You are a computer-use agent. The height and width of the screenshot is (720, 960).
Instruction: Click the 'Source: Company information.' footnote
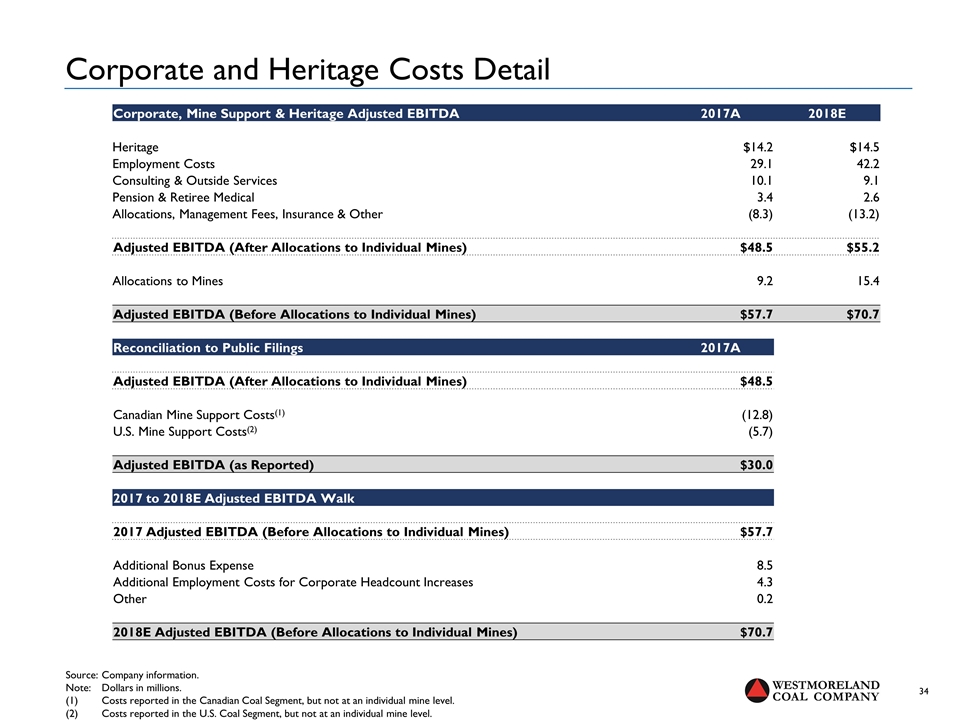click(x=132, y=675)
